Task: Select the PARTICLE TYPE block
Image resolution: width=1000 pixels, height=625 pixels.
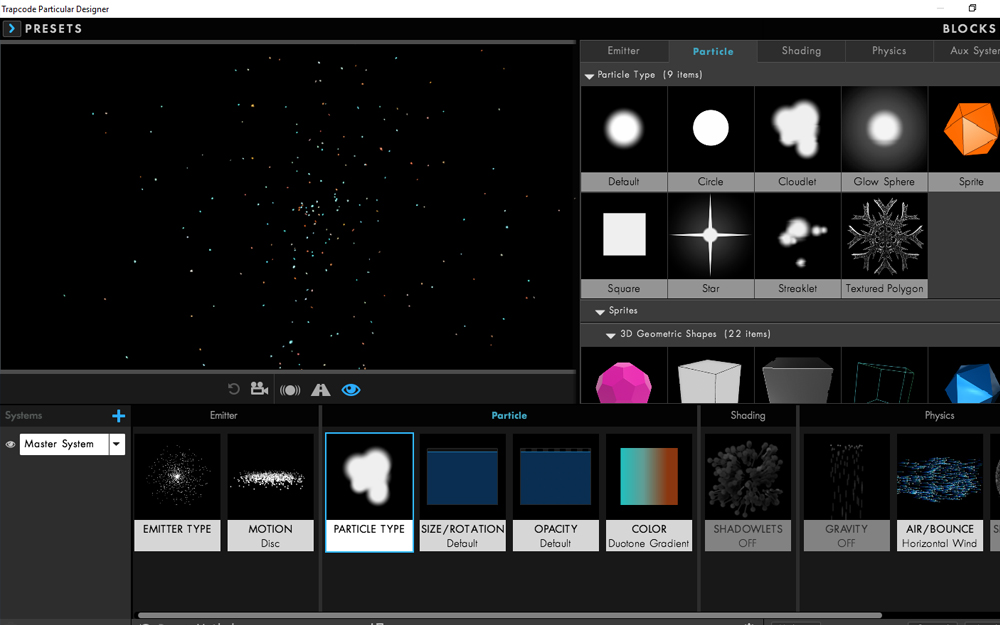Action: 369,492
